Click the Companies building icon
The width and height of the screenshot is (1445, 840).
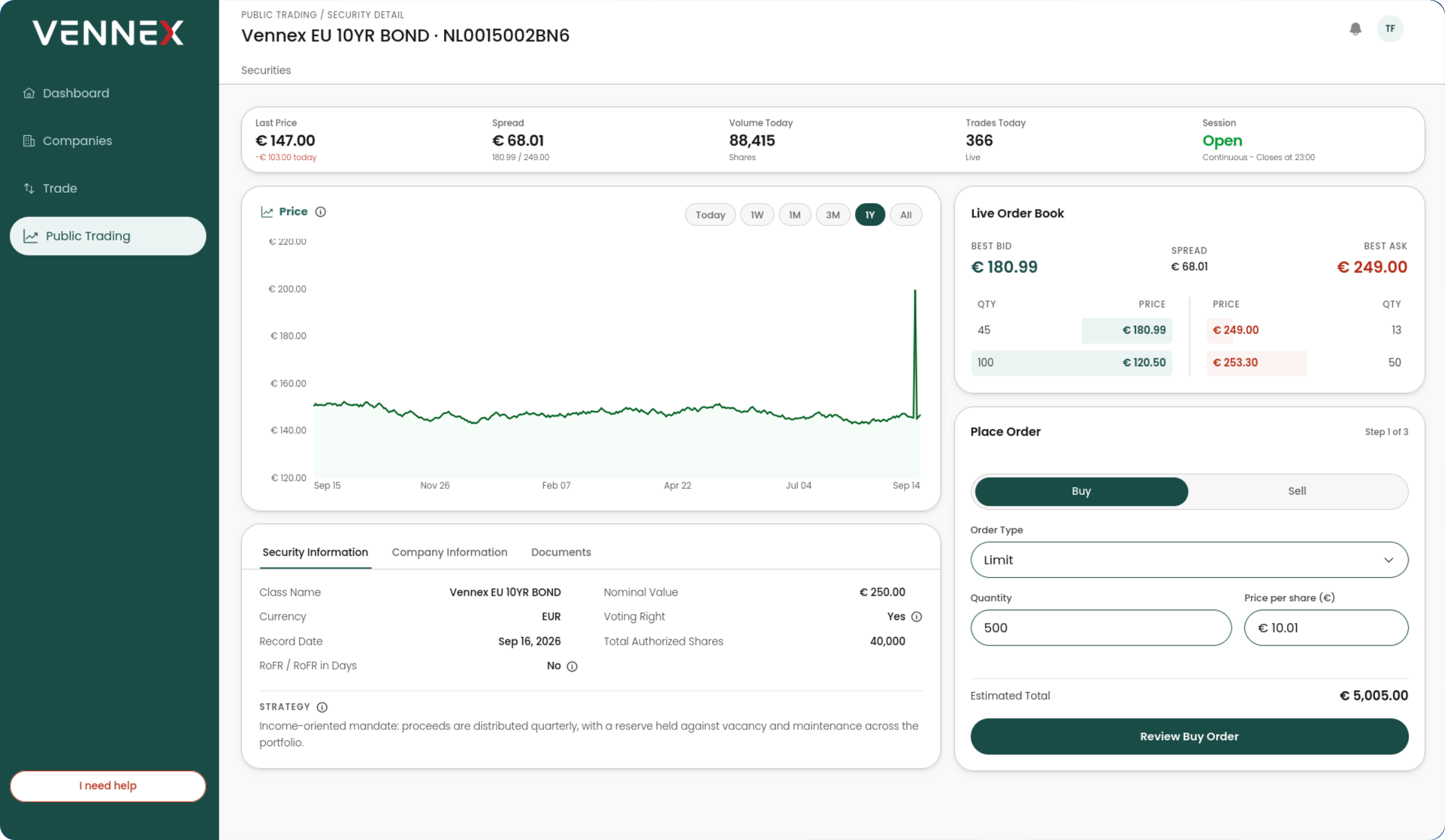coord(28,141)
